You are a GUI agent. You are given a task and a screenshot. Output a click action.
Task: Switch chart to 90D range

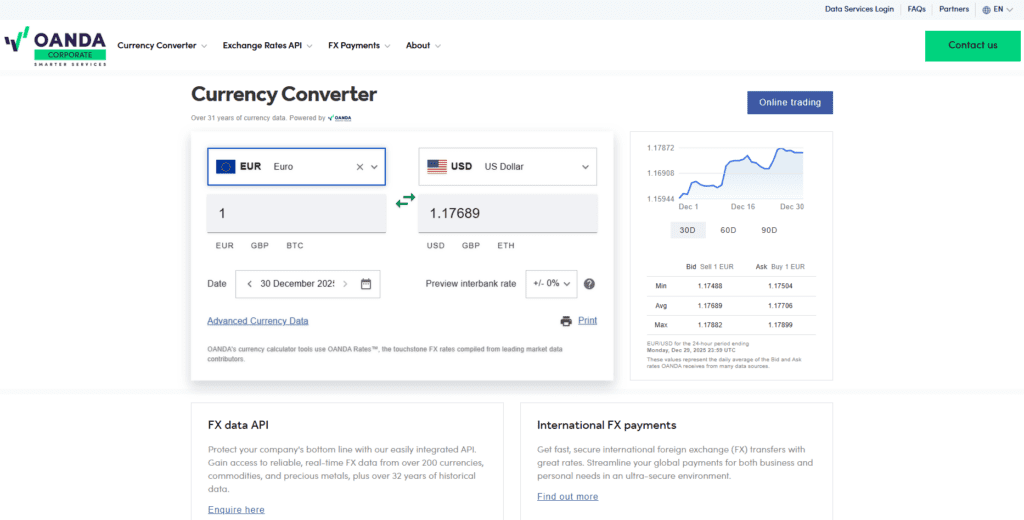pyautogui.click(x=769, y=230)
